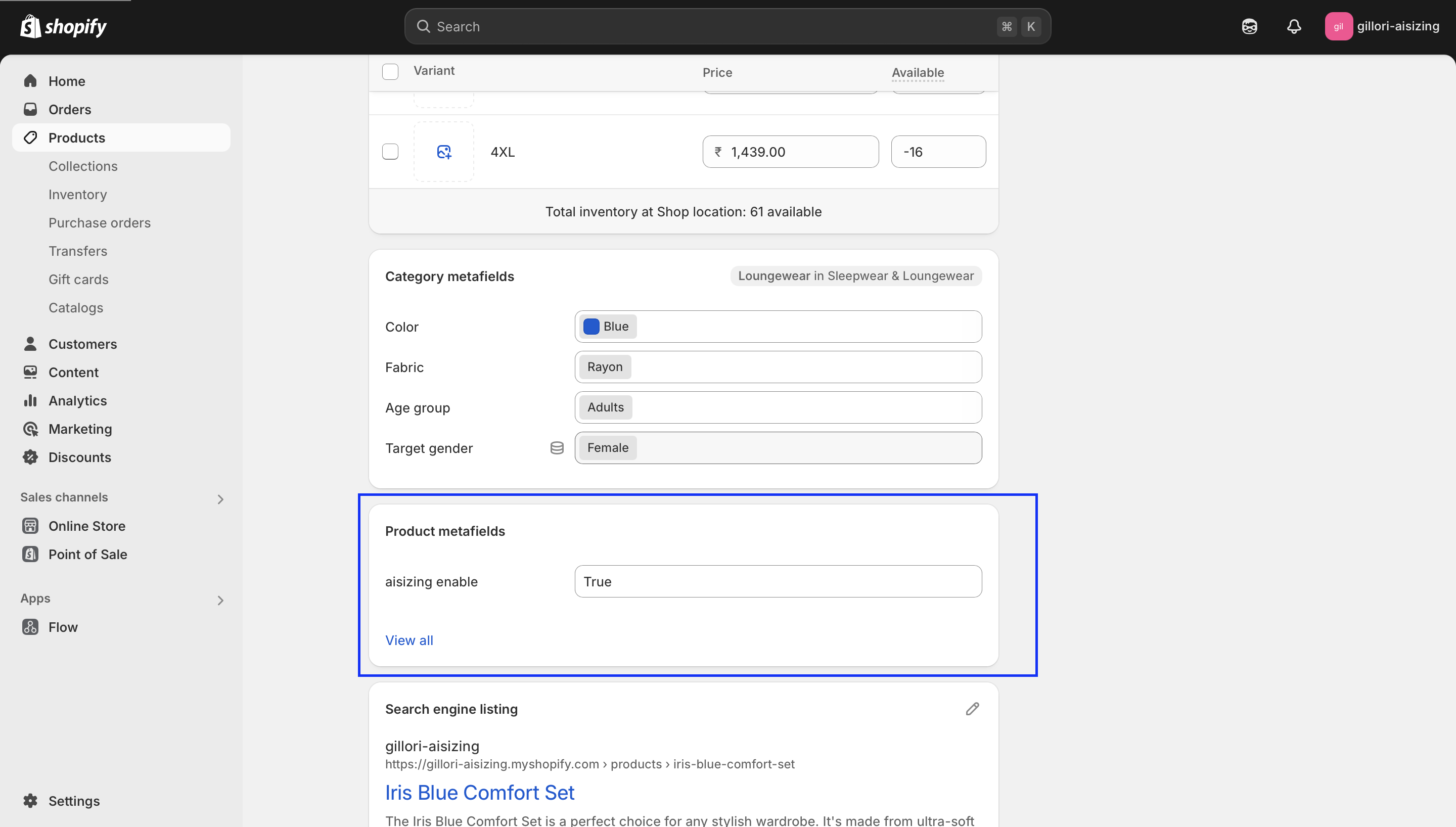
Task: Click the Products tag icon
Action: click(30, 137)
